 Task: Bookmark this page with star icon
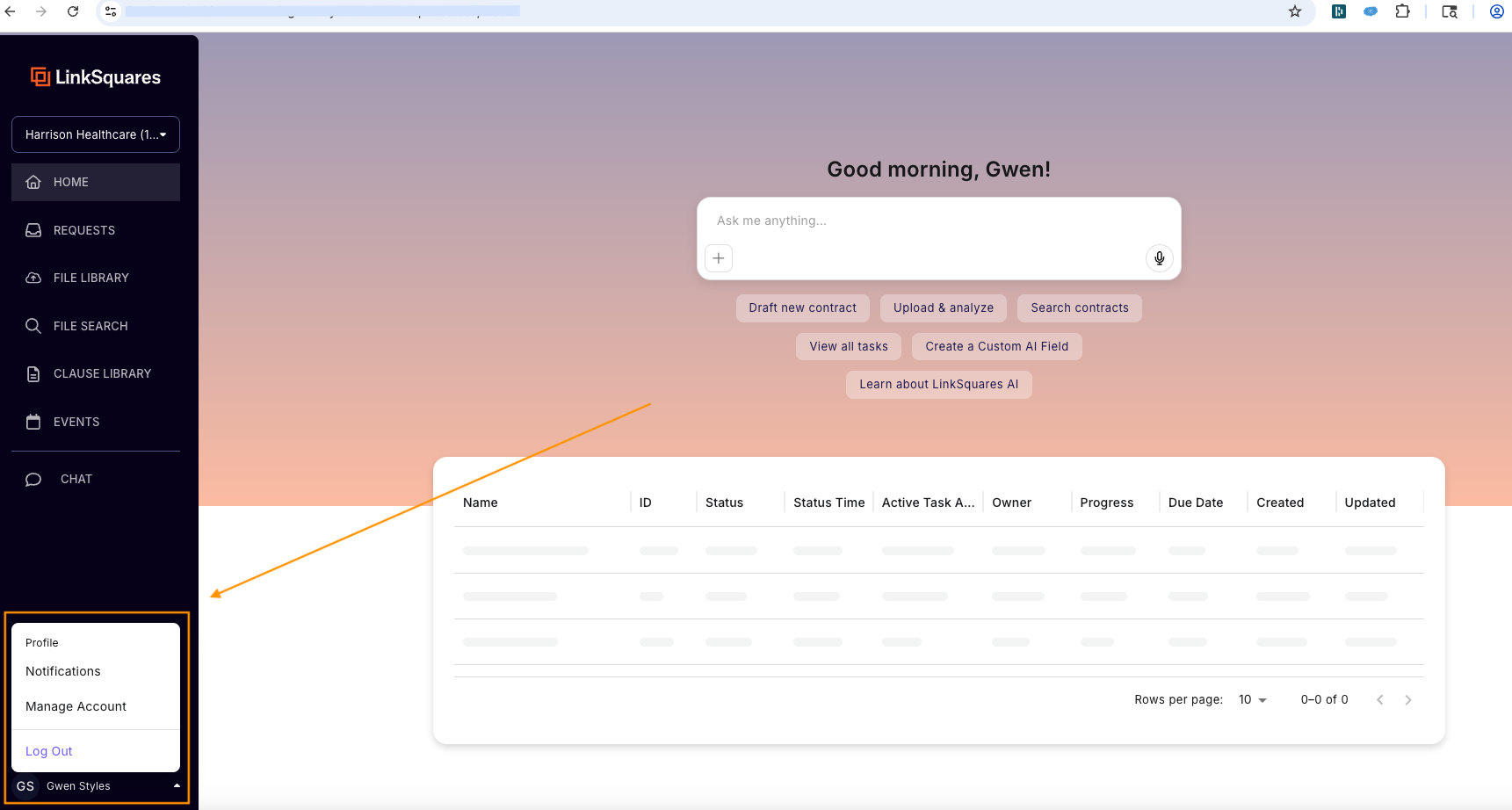point(1294,11)
